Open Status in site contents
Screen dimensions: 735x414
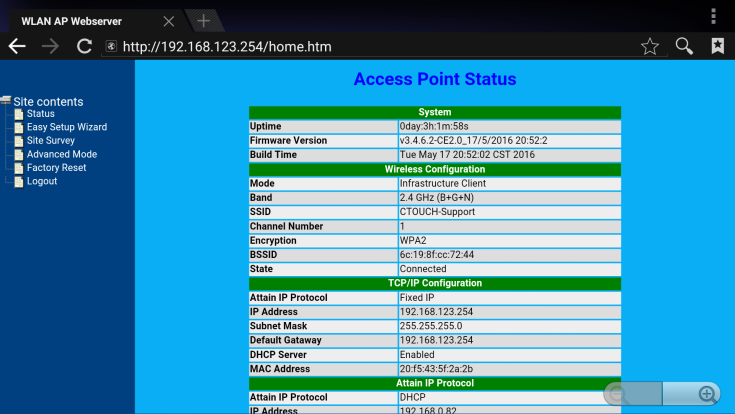click(40, 114)
